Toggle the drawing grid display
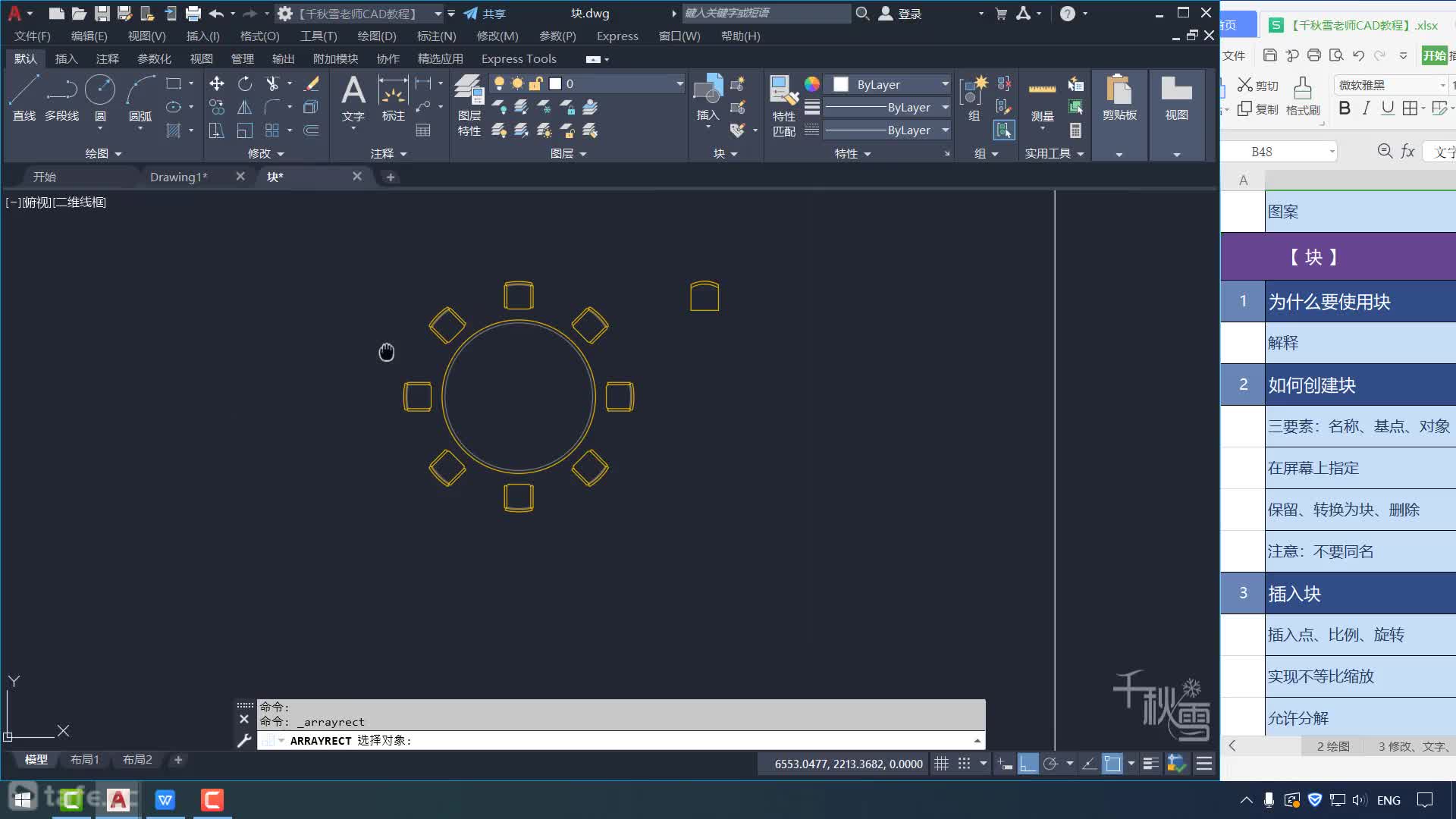Image resolution: width=1456 pixels, height=819 pixels. click(941, 764)
